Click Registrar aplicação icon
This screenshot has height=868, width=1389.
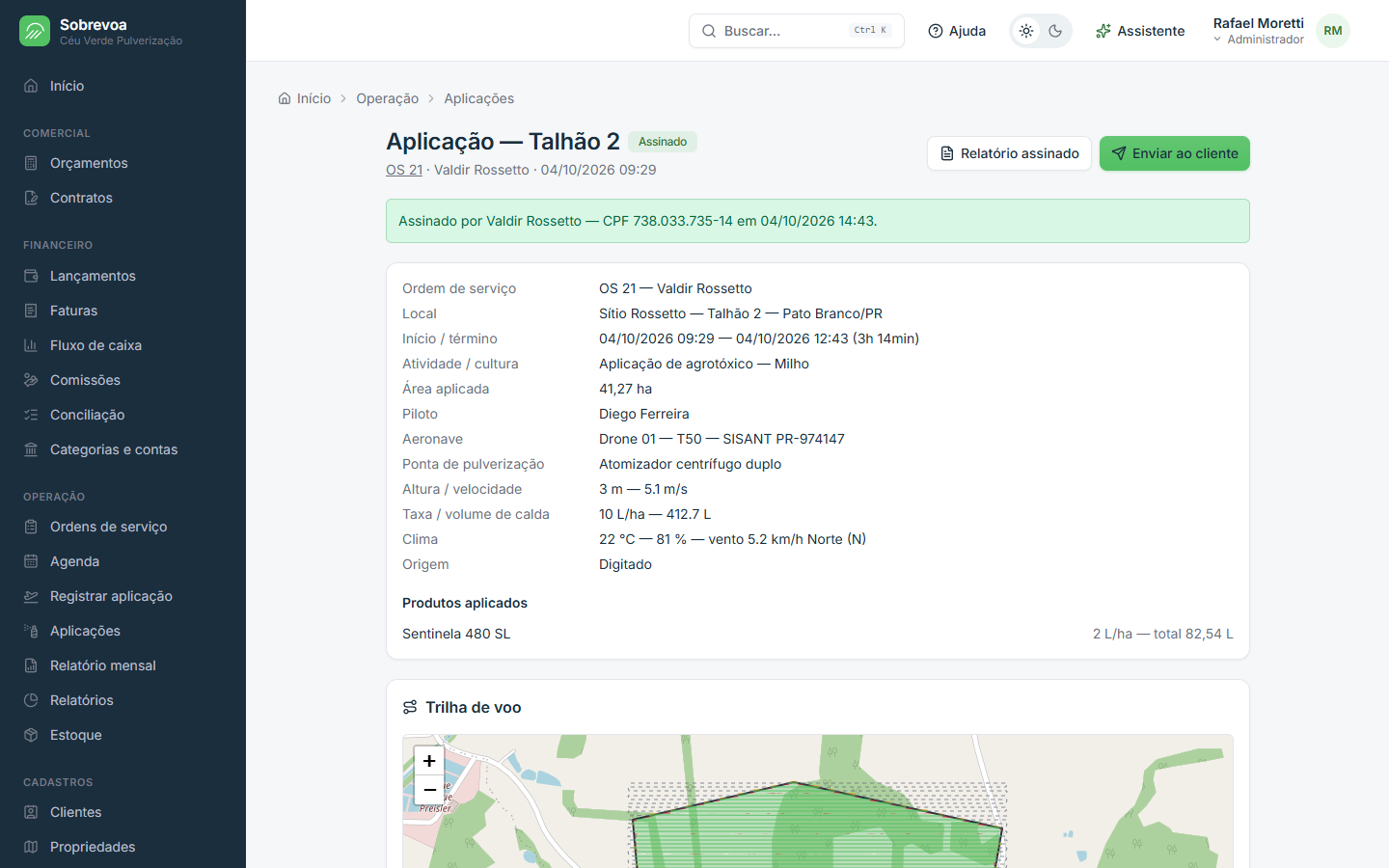click(31, 596)
